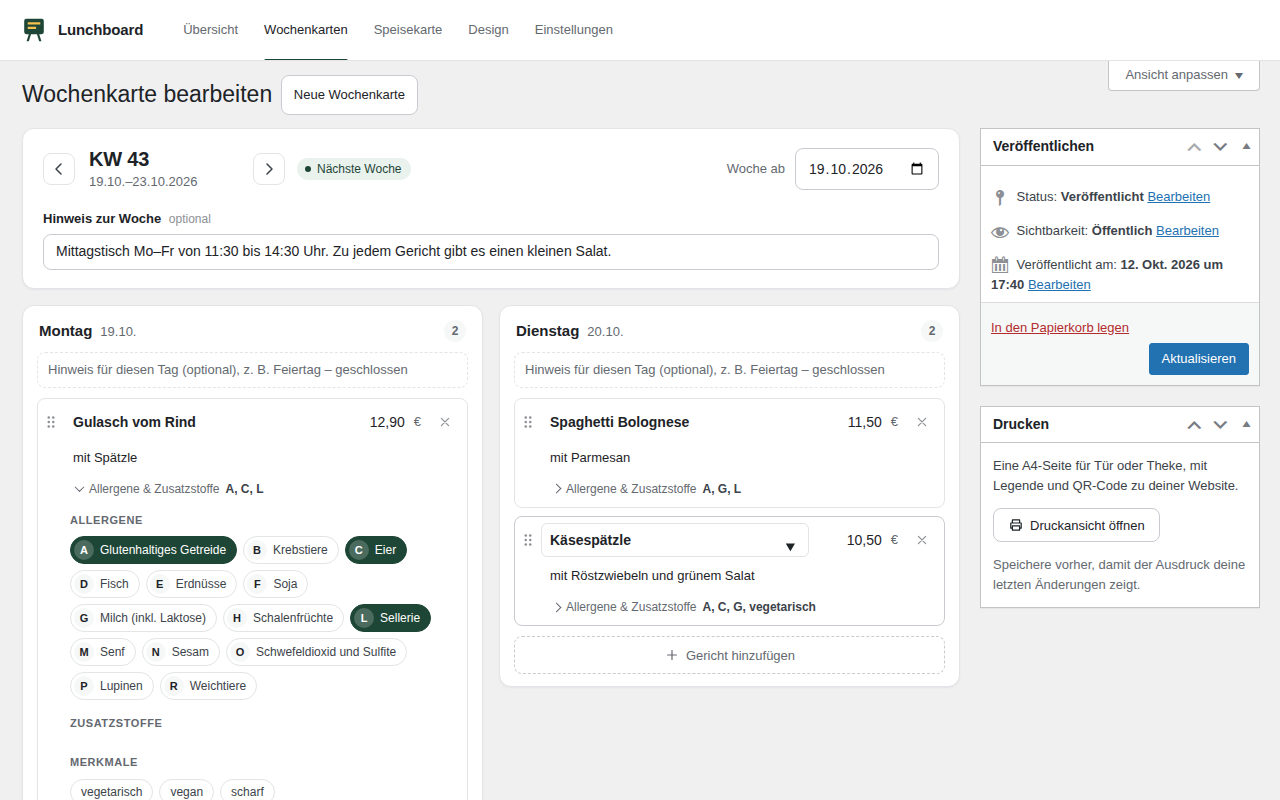Click the Aktualisieren button

coord(1199,359)
